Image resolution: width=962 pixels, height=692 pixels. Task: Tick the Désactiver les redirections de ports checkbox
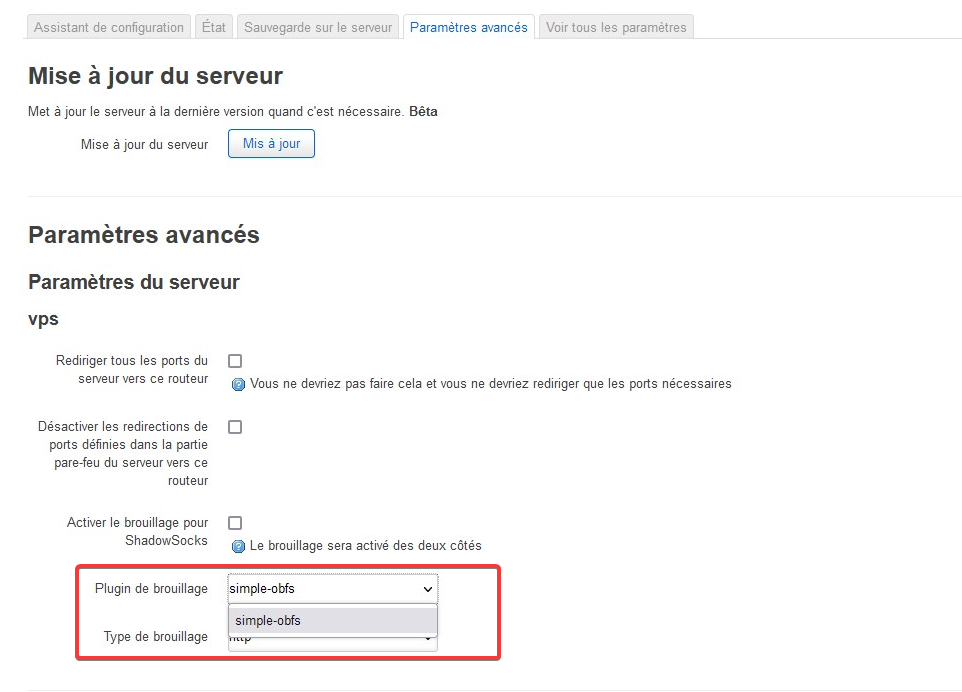[x=235, y=427]
